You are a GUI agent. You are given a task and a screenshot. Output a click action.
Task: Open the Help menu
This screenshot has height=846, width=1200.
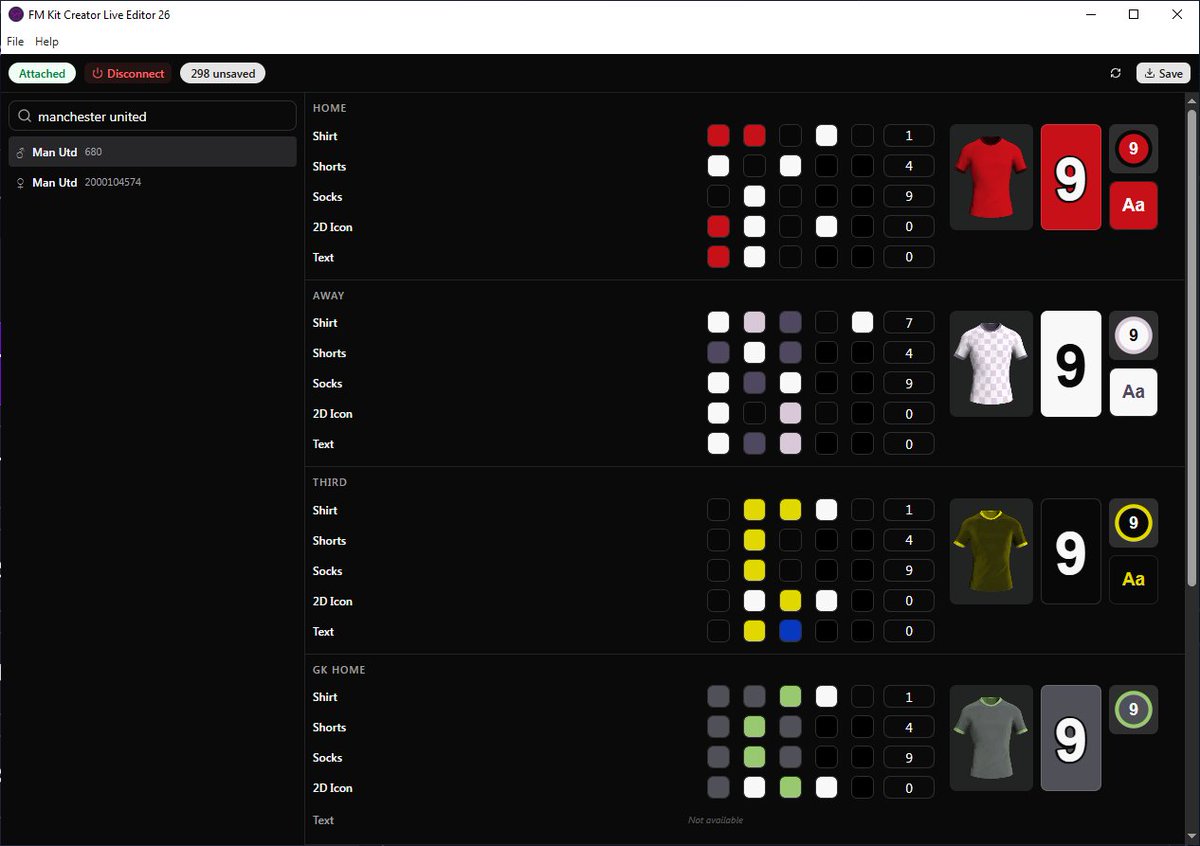click(x=47, y=42)
